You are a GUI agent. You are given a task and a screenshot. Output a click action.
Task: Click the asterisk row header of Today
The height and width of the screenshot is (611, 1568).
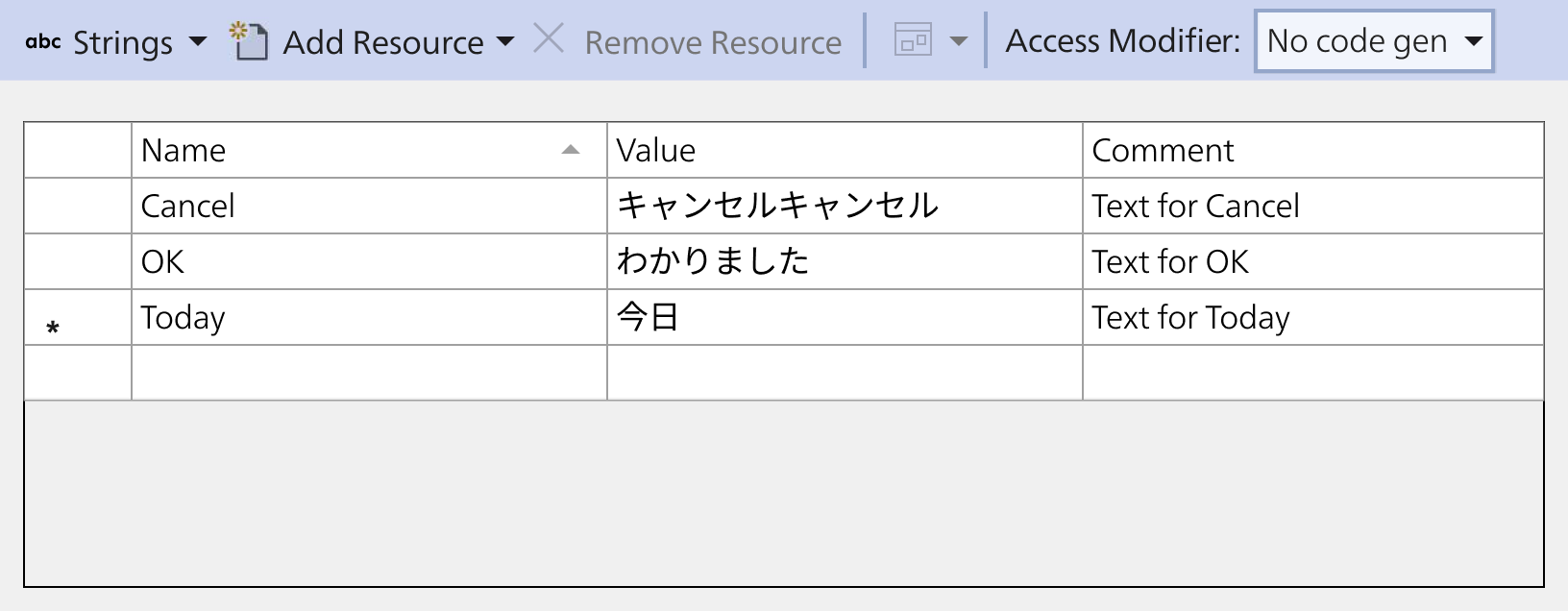78,317
